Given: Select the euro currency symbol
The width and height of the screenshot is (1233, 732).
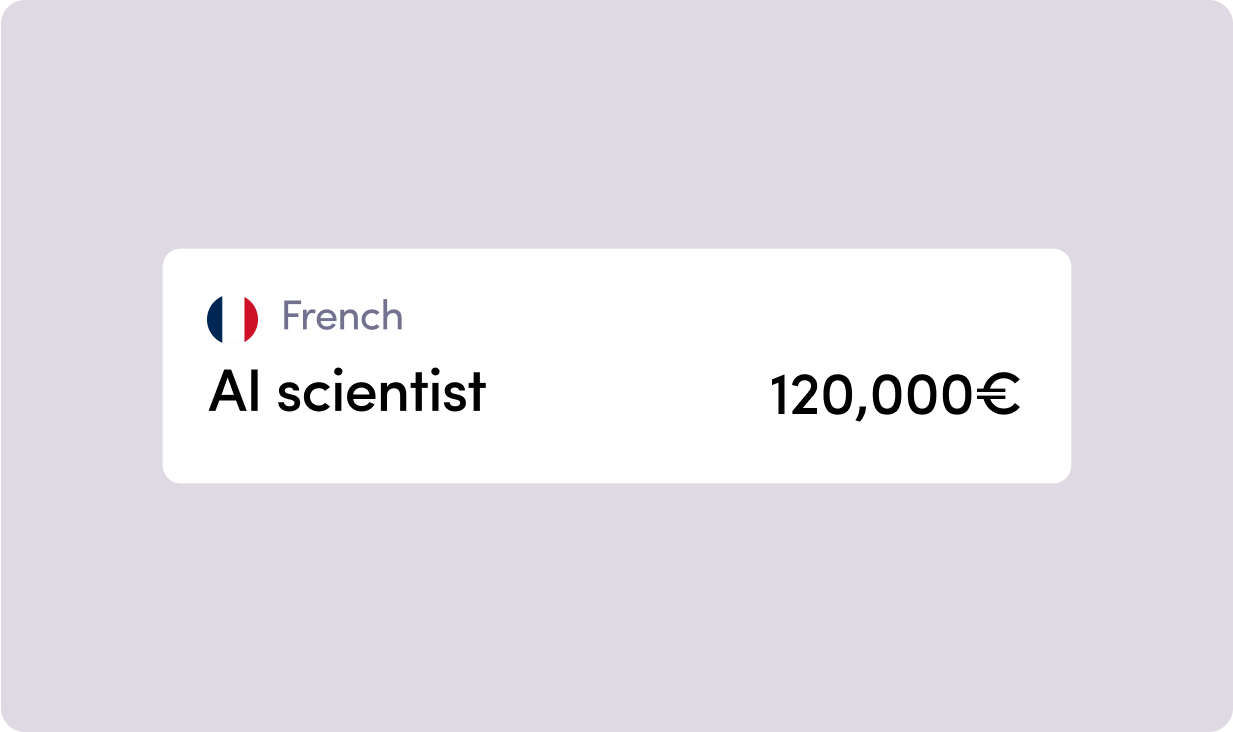Looking at the screenshot, I should click(997, 396).
